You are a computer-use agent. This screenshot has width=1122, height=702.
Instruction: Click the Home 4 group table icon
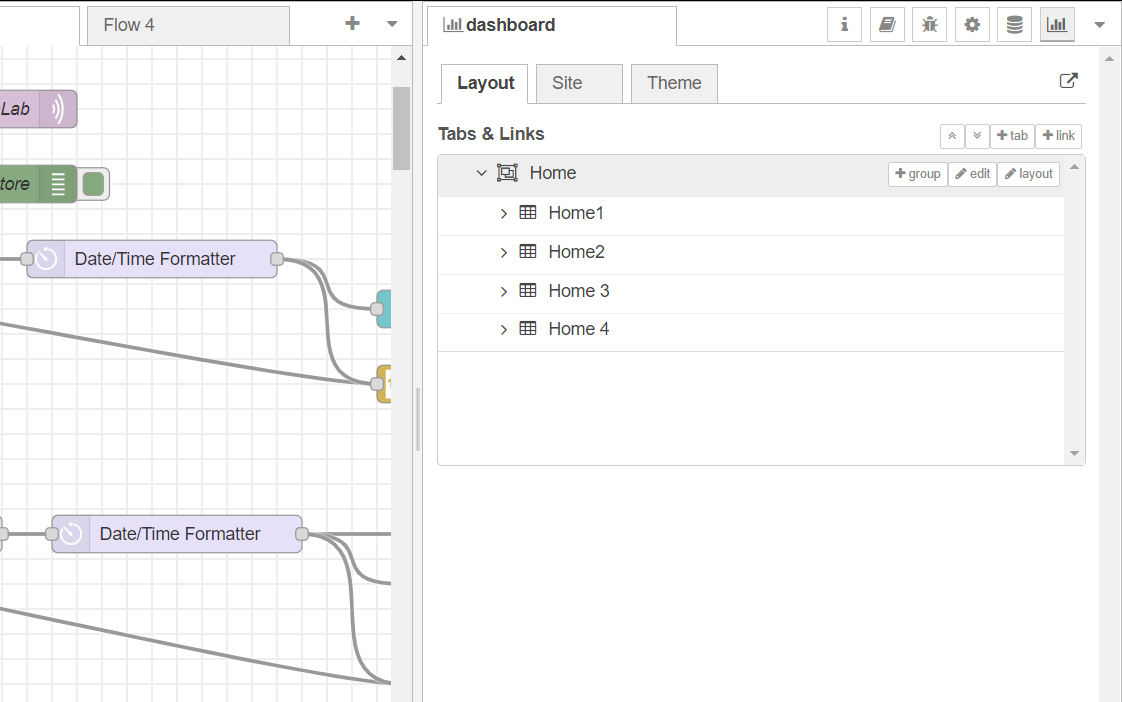coord(528,328)
